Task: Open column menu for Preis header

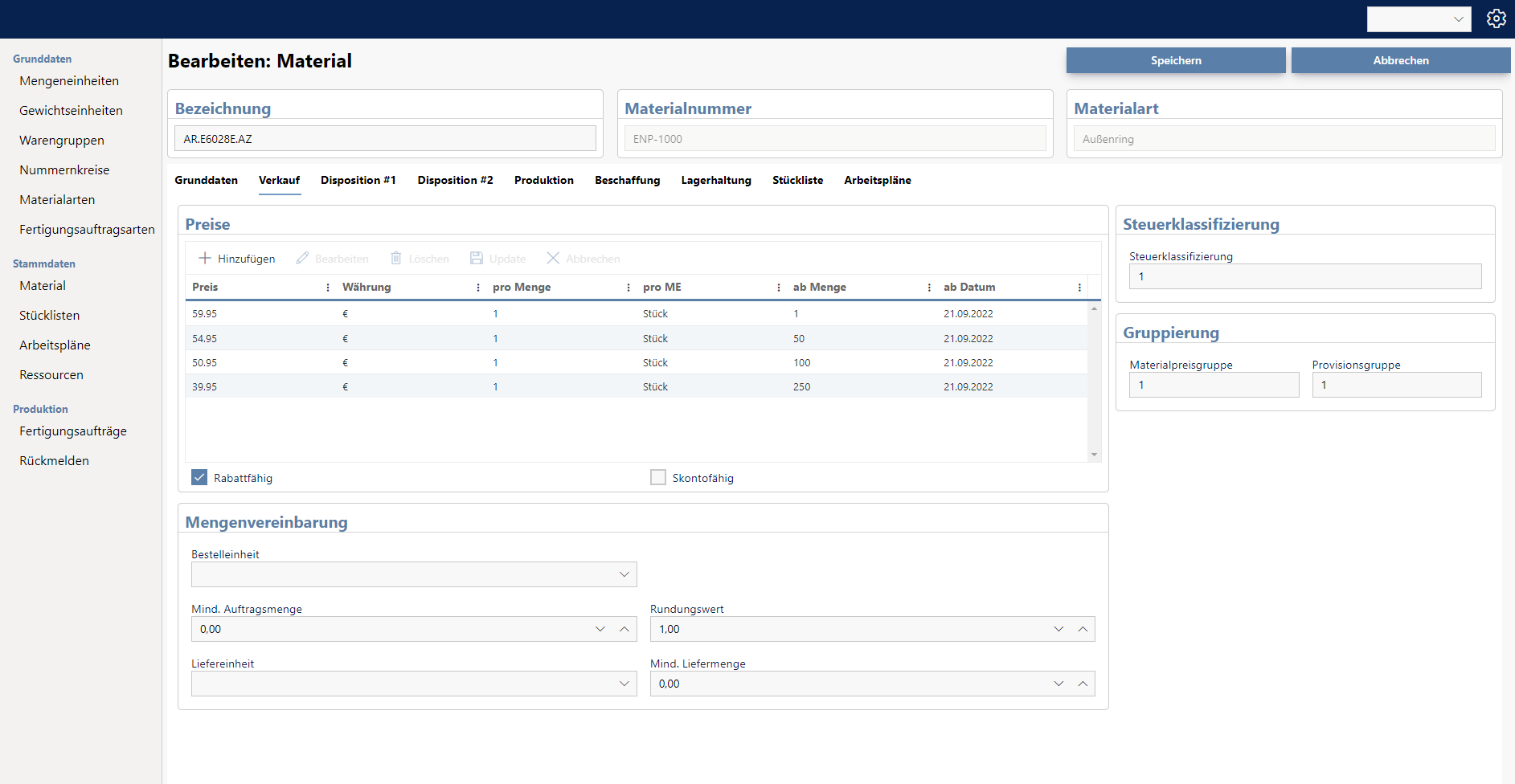Action: (x=328, y=288)
